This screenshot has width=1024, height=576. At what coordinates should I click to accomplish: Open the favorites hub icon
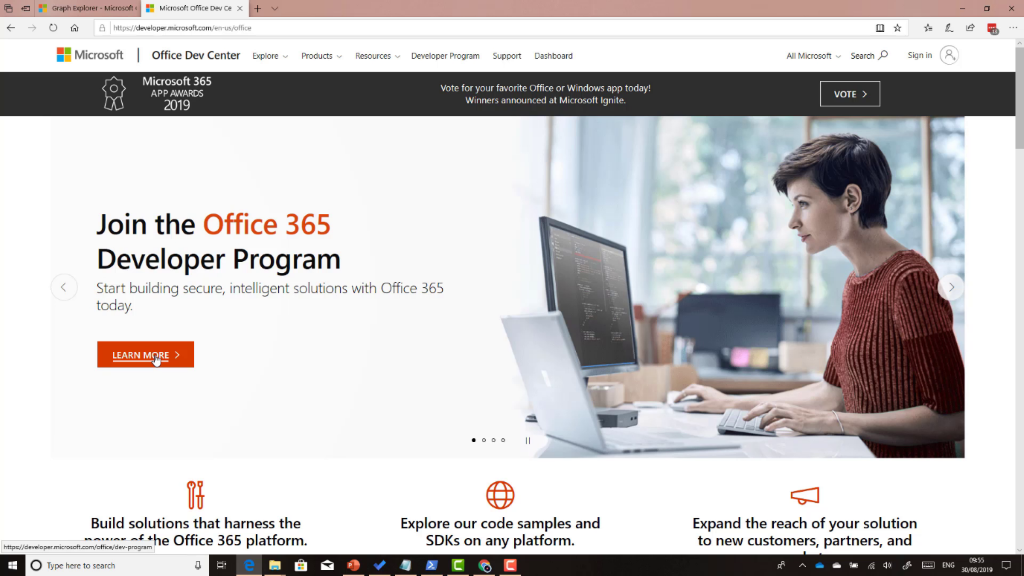tap(928, 28)
